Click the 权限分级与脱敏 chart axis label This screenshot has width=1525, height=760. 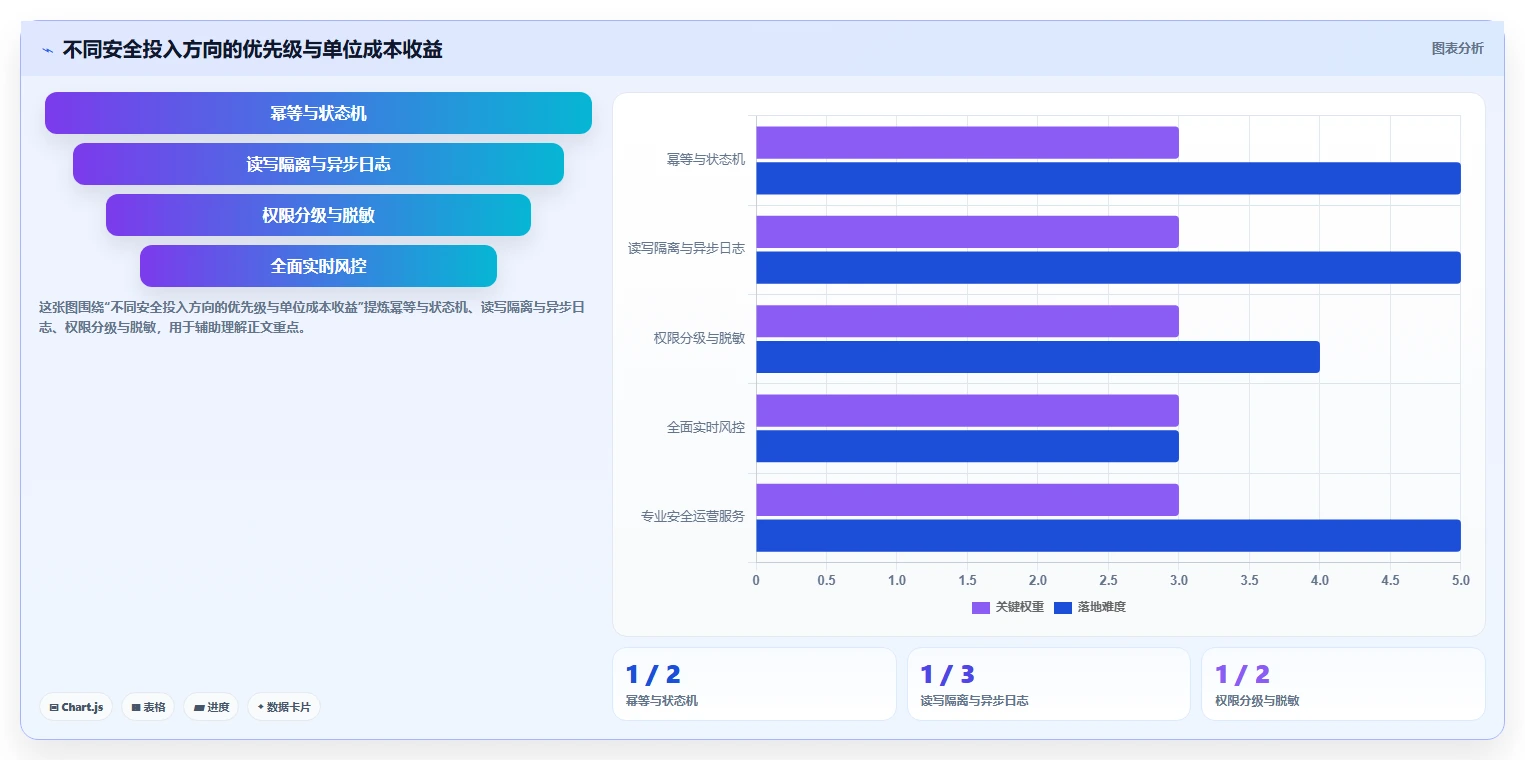tap(699, 338)
